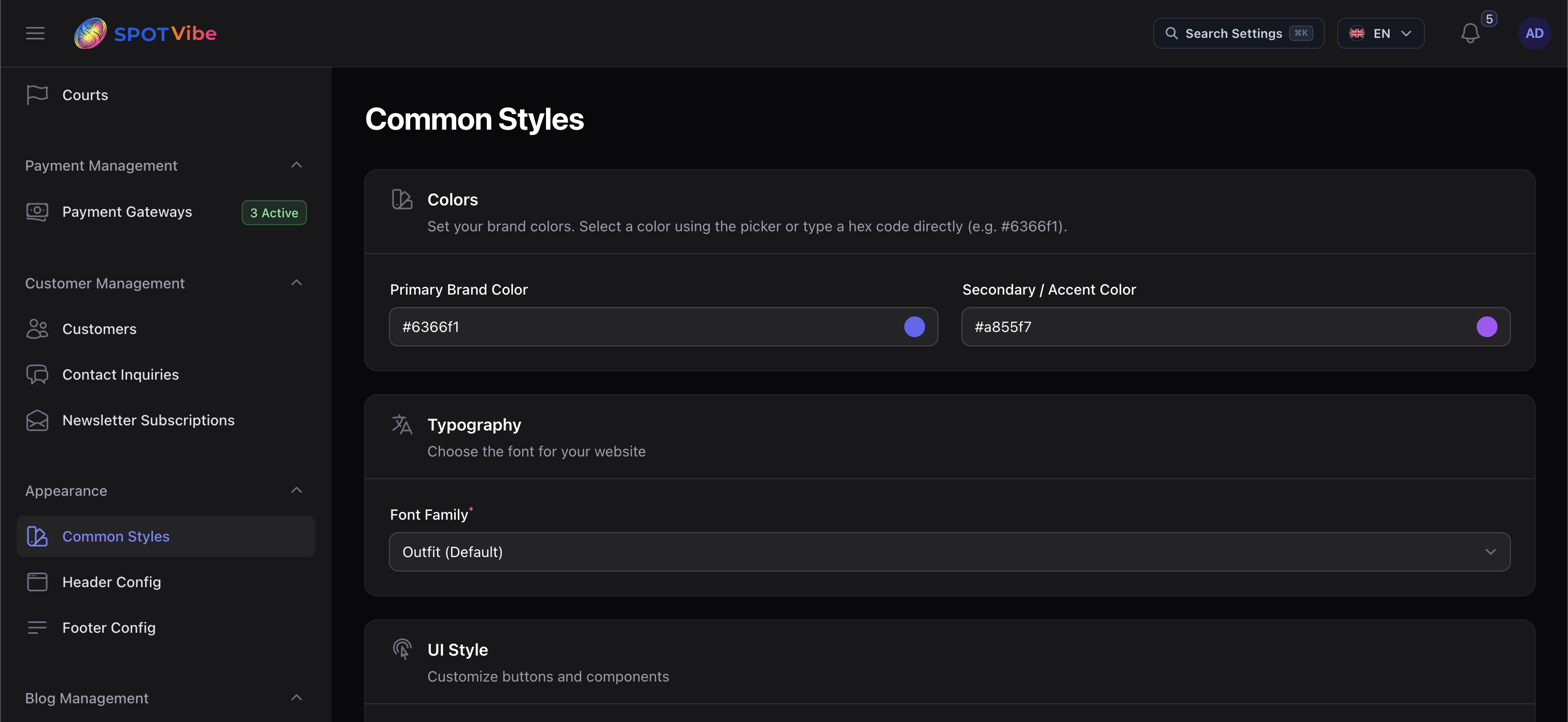Open the AD user avatar menu
1568x722 pixels.
pos(1534,33)
